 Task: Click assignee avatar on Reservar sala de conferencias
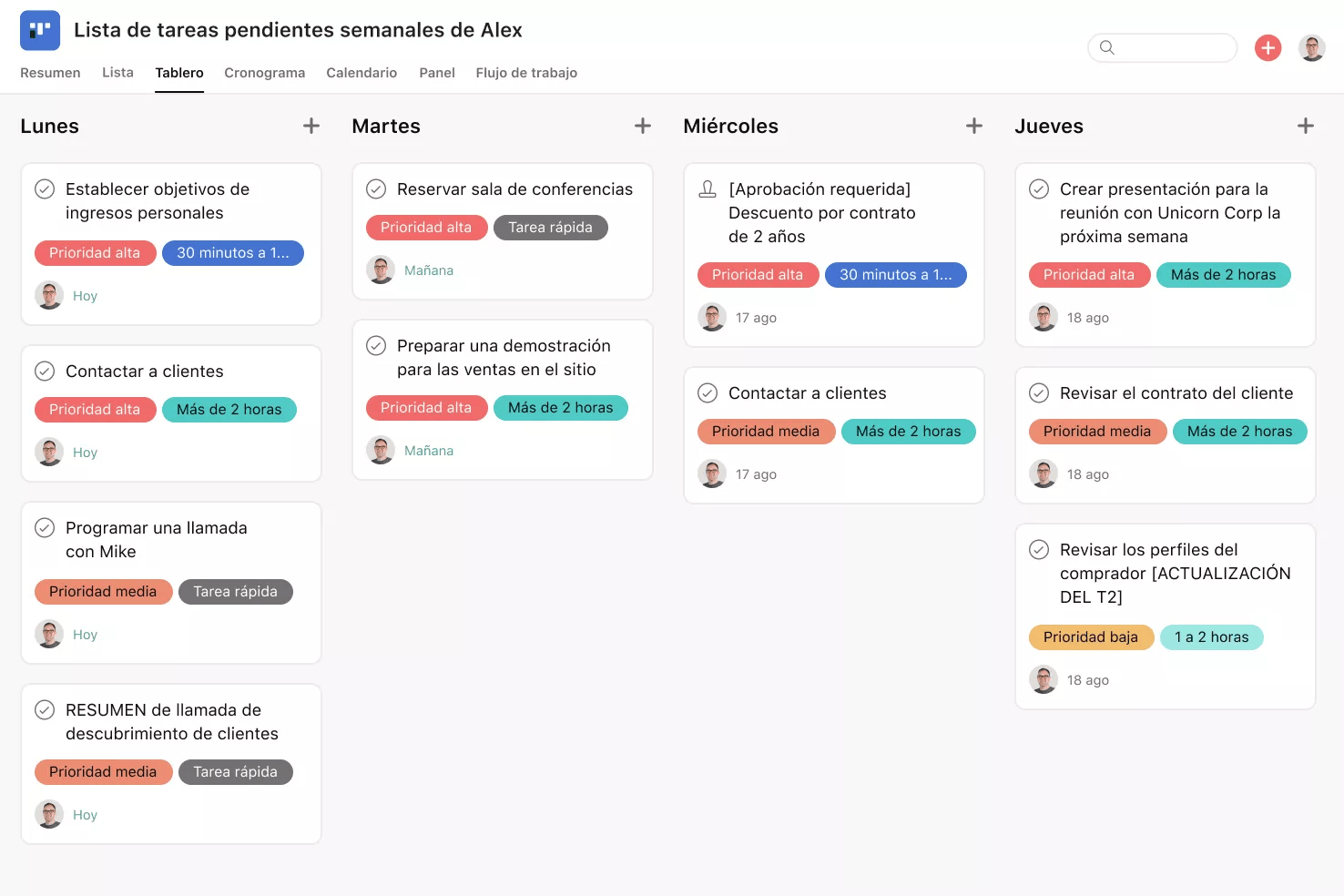[380, 270]
